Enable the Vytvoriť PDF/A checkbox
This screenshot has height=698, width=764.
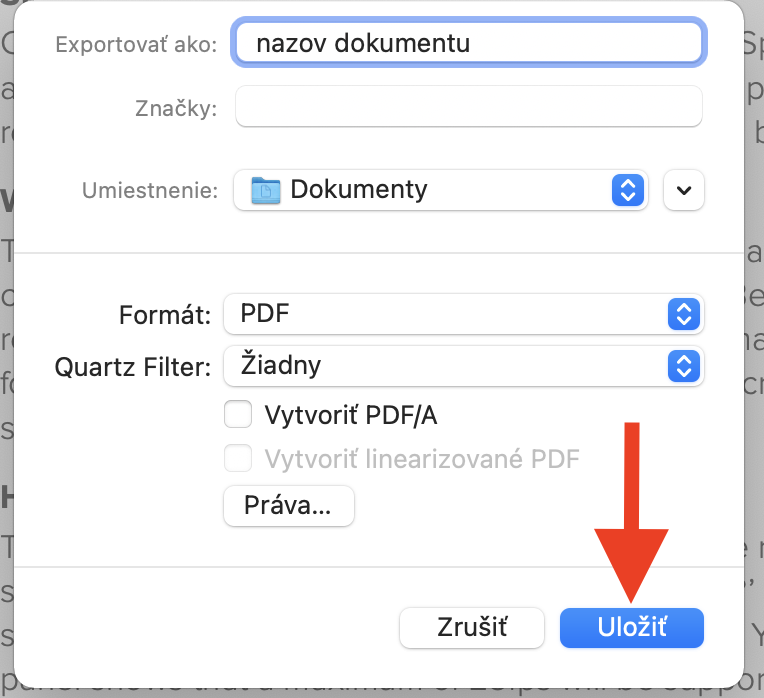[238, 414]
